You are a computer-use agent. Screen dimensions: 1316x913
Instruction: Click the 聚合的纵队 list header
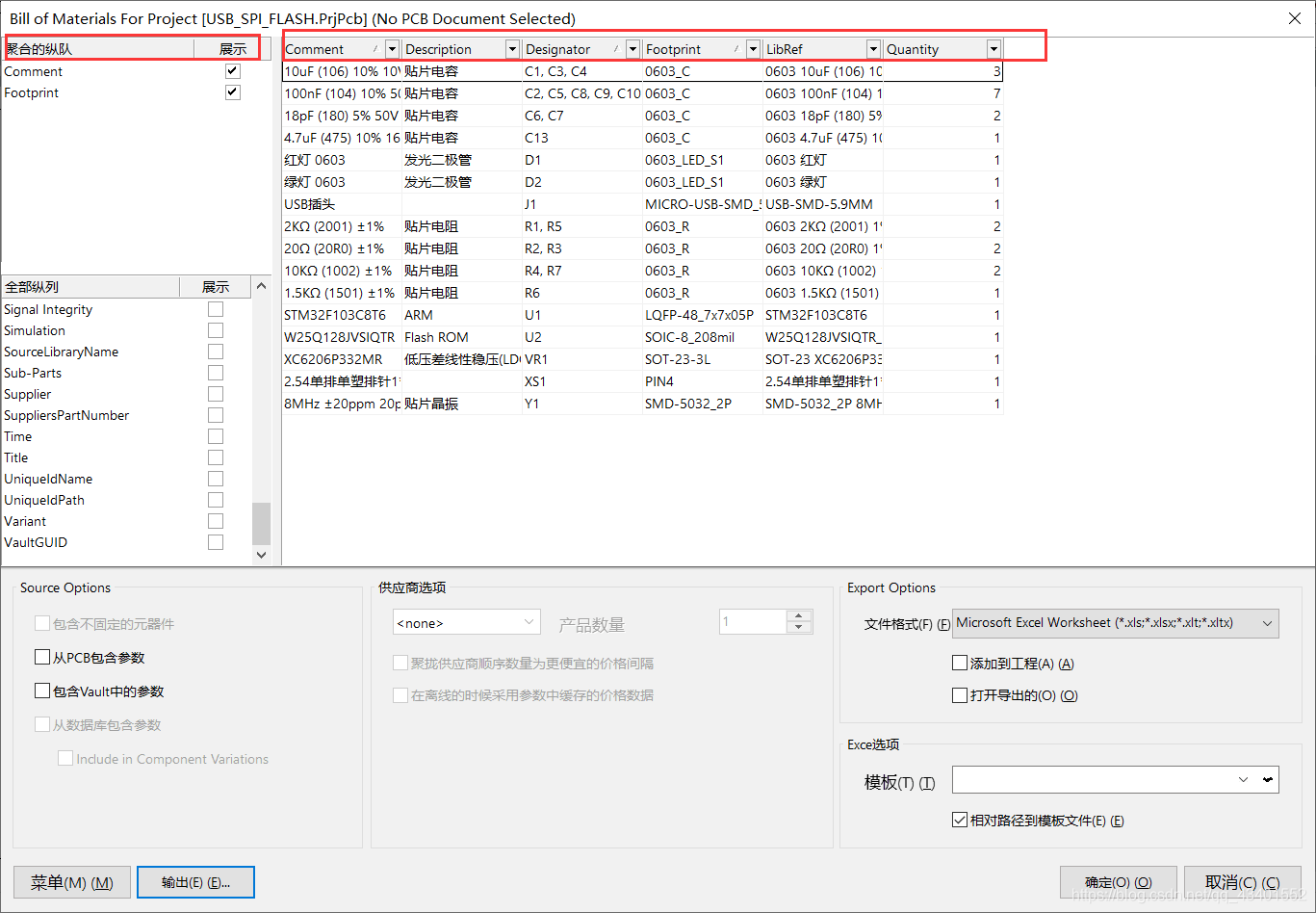(x=97, y=49)
